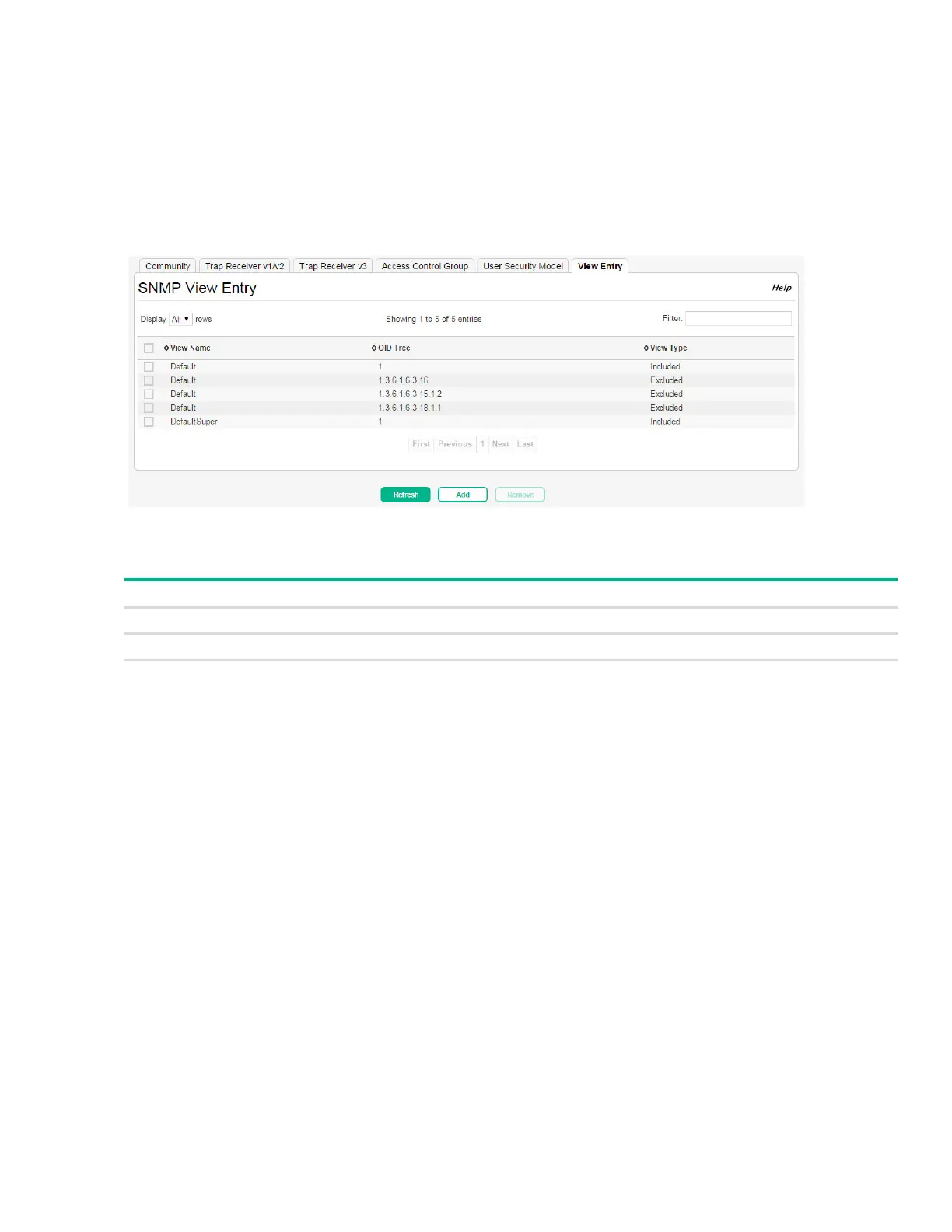Go to the Previous page
The image size is (952, 1232).
coord(455,444)
